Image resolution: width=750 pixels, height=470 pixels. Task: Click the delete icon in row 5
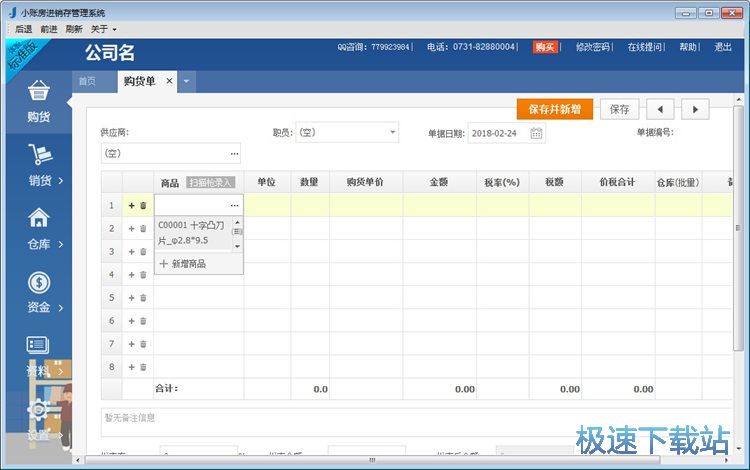tap(143, 297)
